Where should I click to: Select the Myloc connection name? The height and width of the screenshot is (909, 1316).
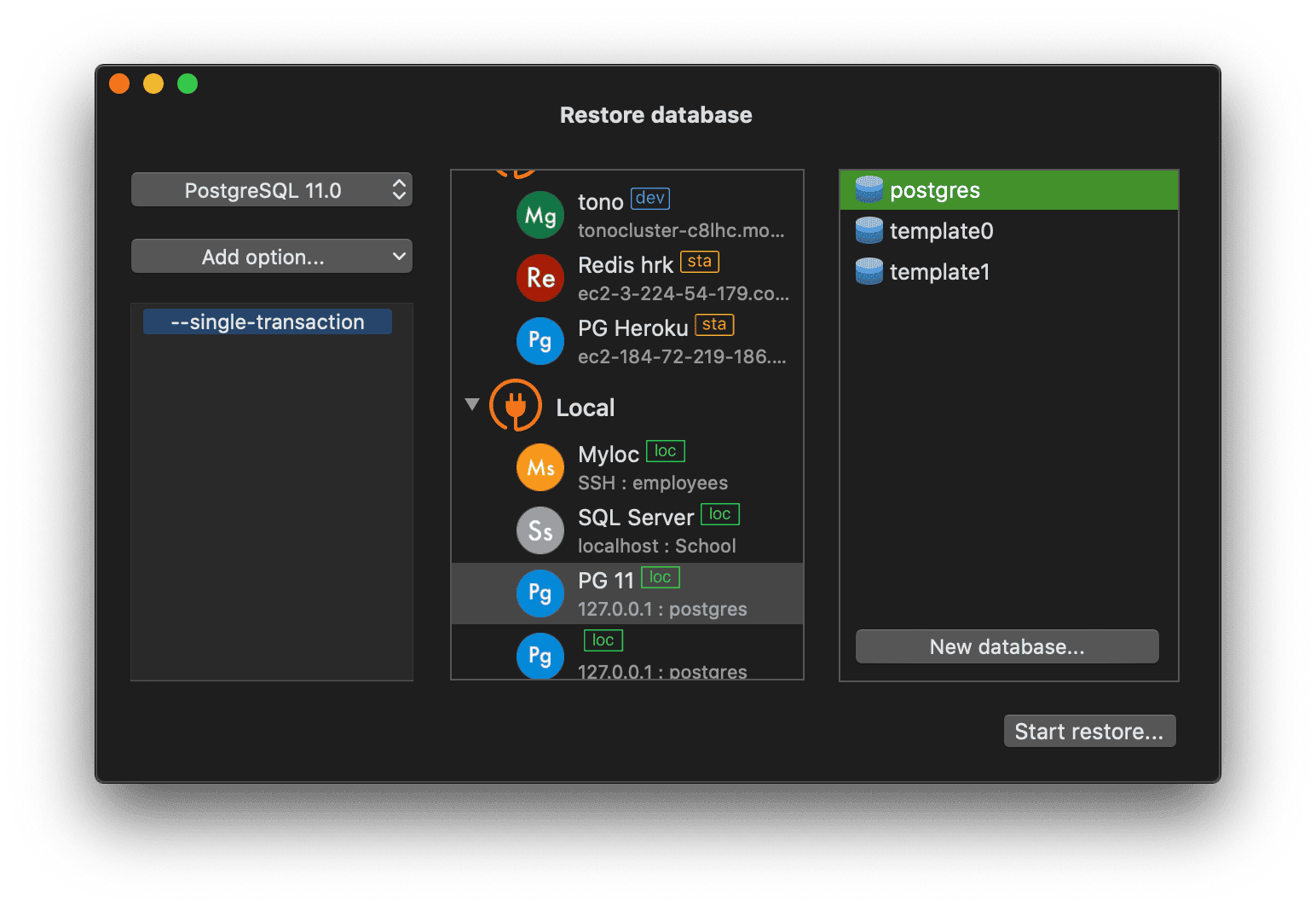609,454
